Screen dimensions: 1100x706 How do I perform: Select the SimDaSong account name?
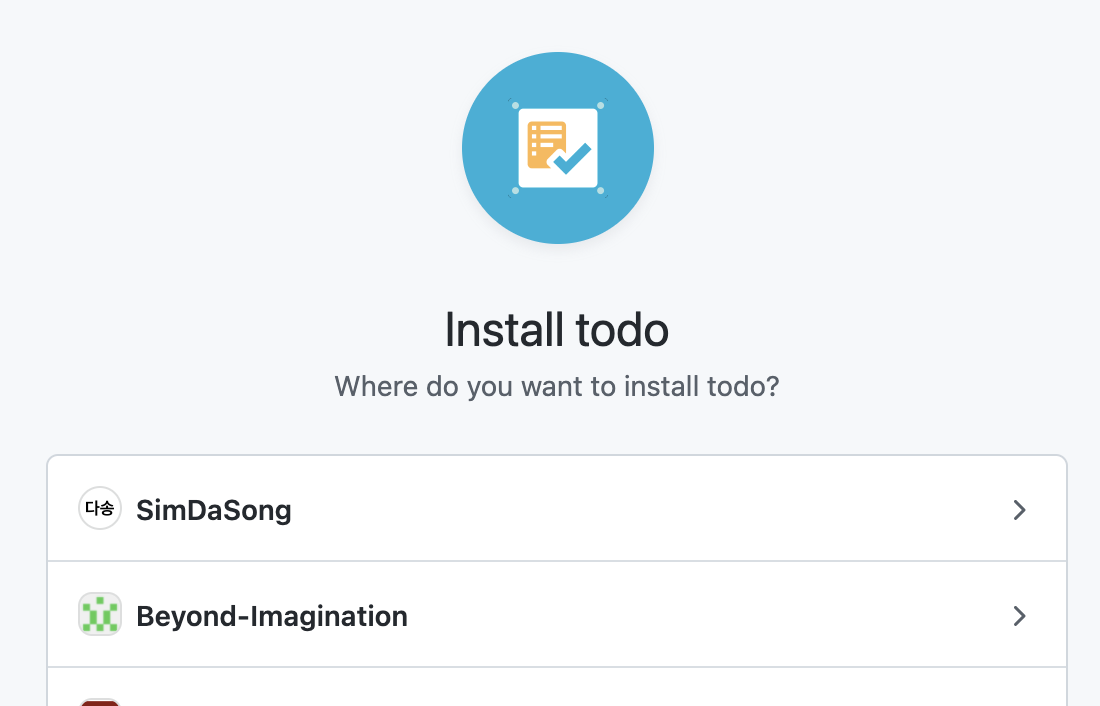point(214,510)
